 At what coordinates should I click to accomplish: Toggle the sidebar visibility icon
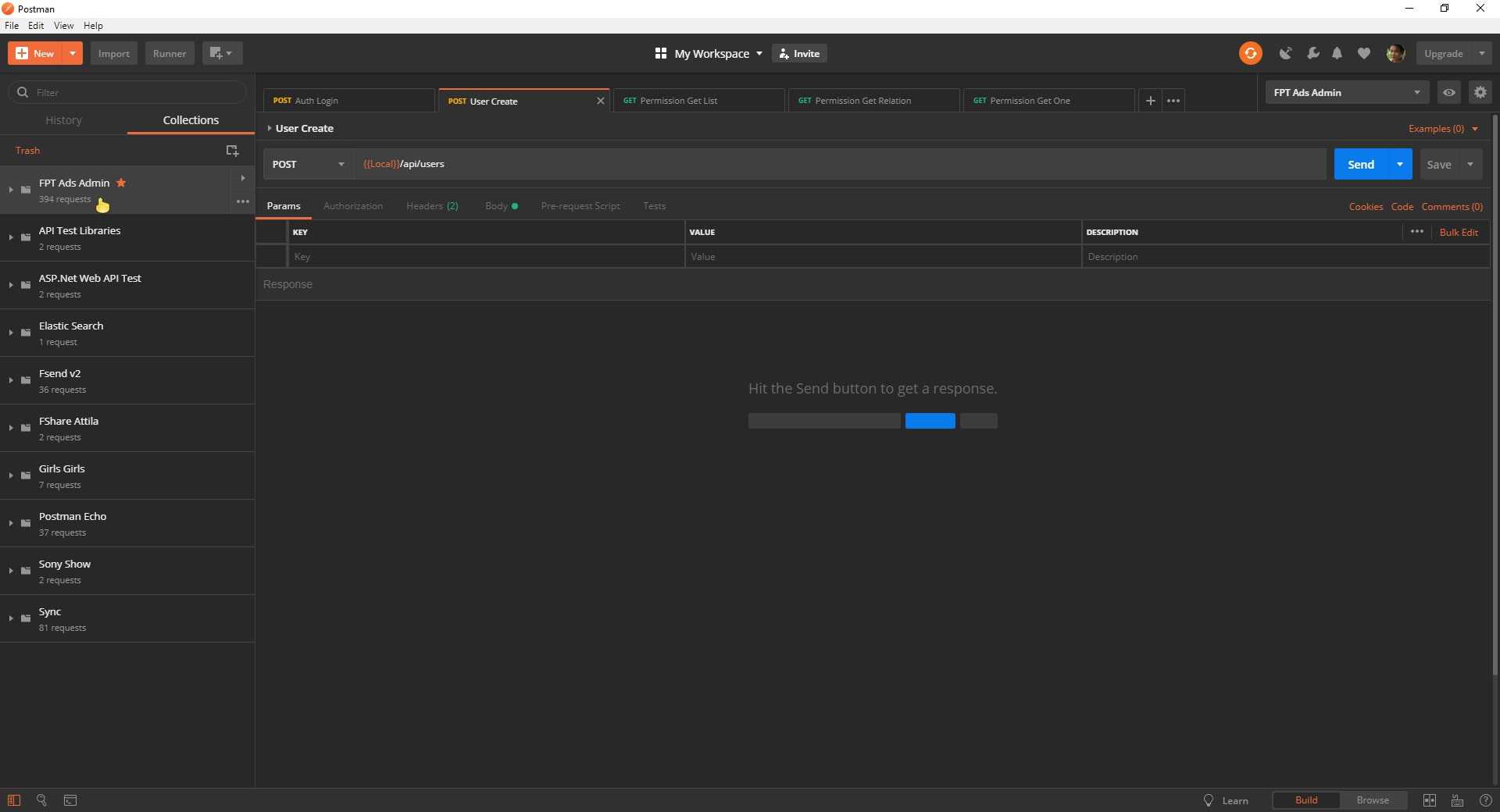click(x=14, y=800)
